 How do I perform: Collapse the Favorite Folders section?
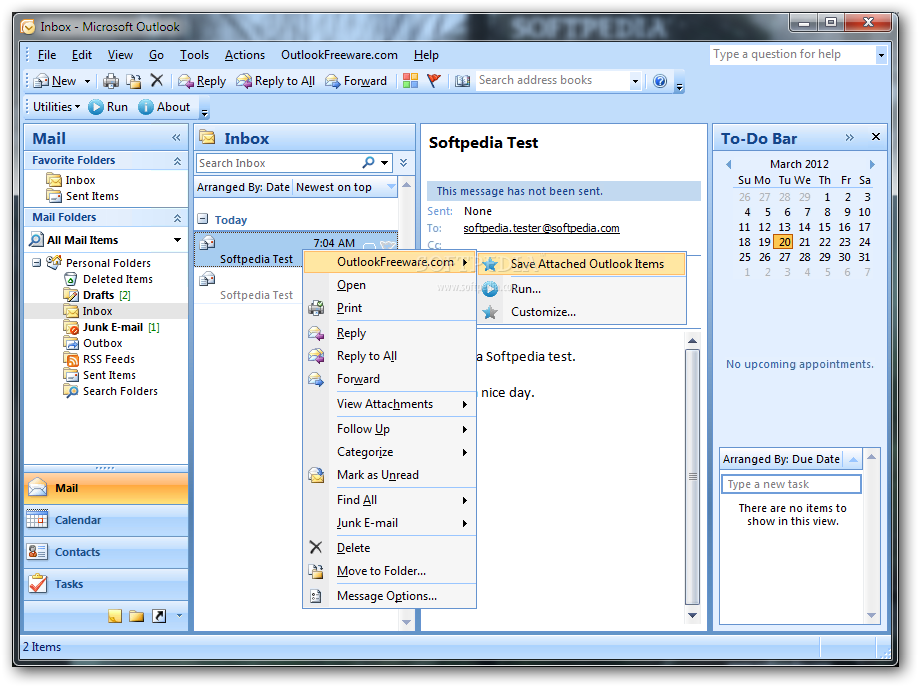(178, 160)
